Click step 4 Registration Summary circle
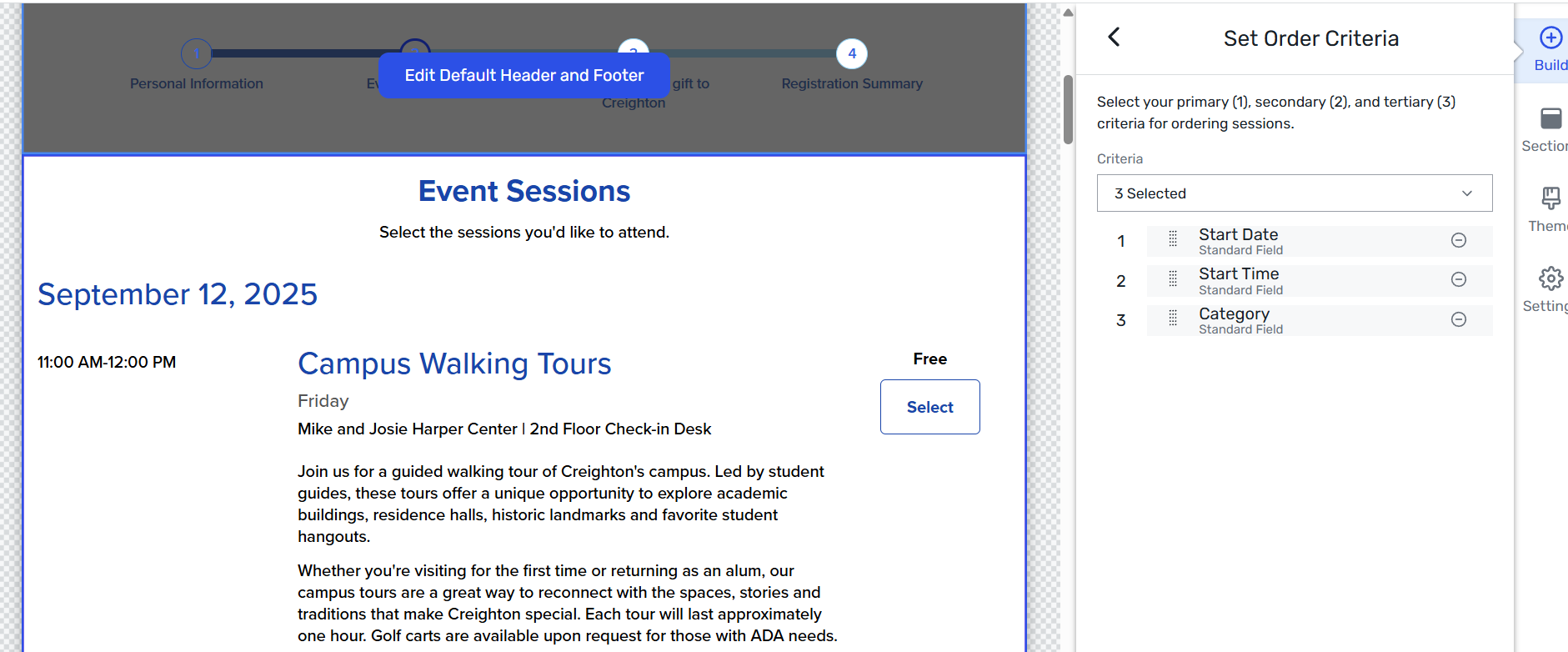The image size is (1568, 652). [x=852, y=53]
